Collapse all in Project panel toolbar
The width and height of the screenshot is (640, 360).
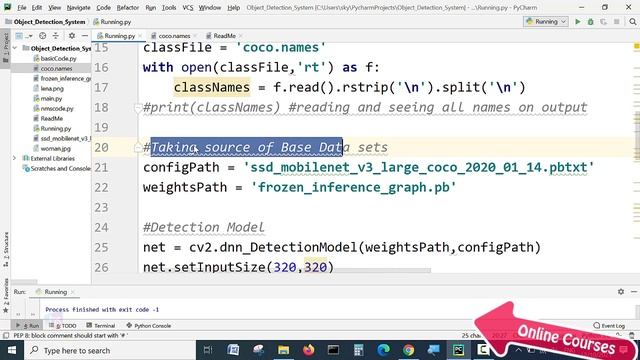tap(56, 36)
